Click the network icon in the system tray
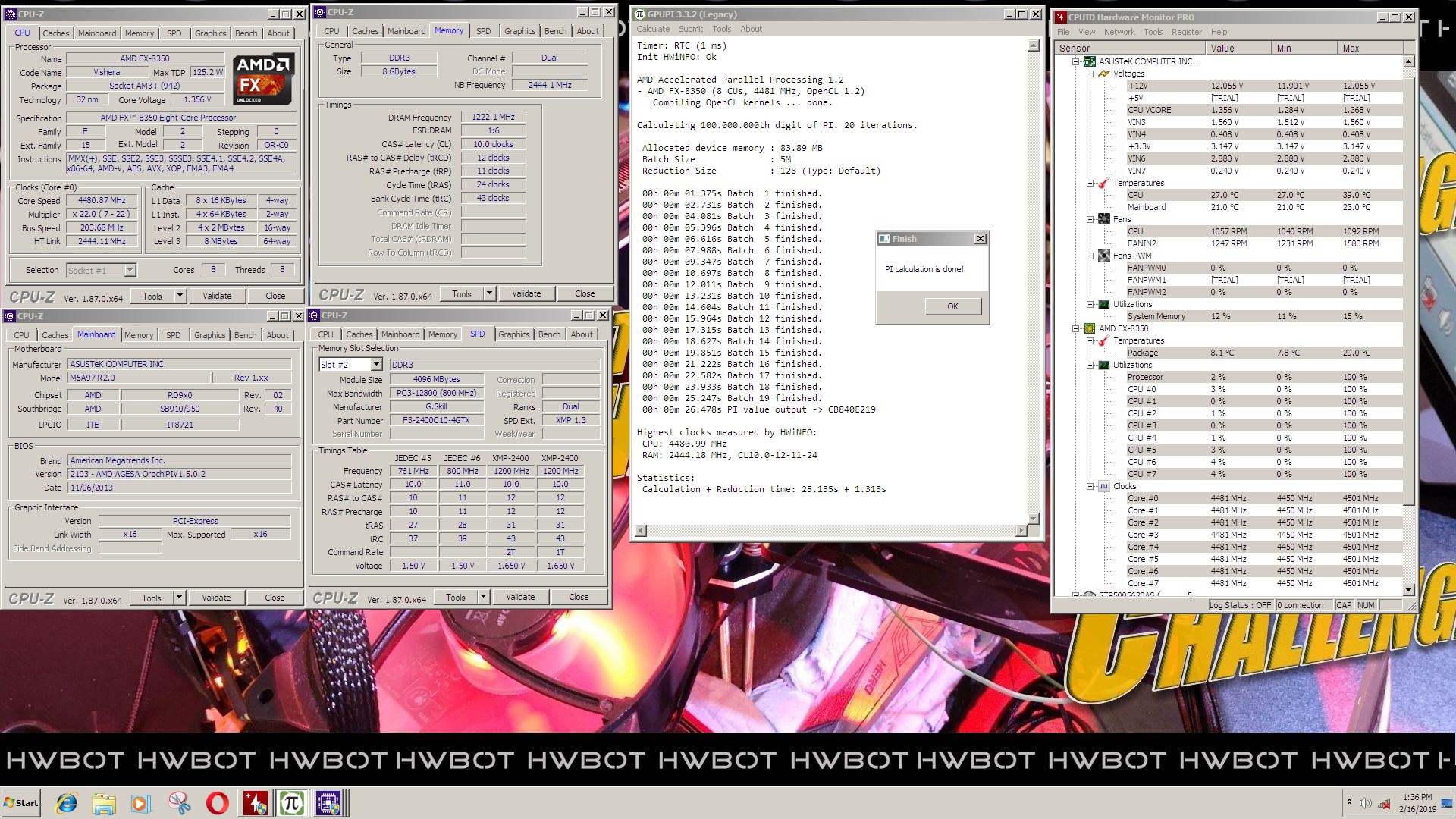Screen dimensions: 1456x819 pyautogui.click(x=1384, y=803)
